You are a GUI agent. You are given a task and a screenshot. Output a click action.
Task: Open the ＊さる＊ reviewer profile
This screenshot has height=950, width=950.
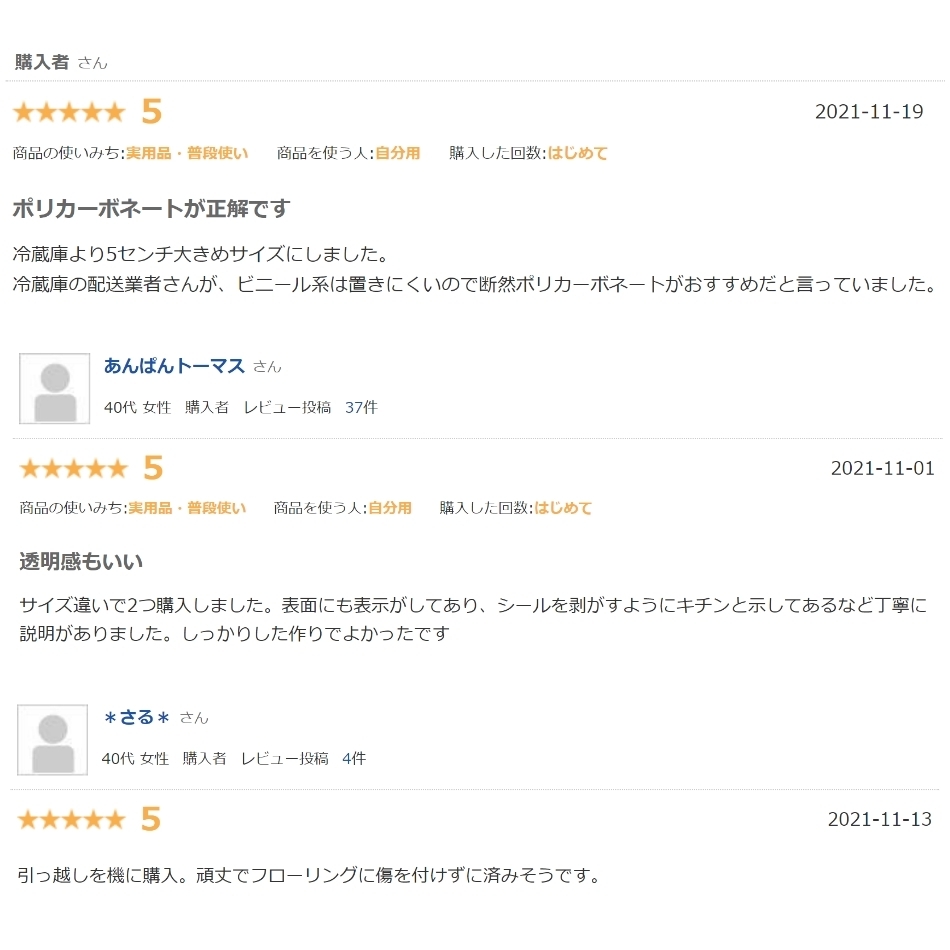[x=136, y=717]
